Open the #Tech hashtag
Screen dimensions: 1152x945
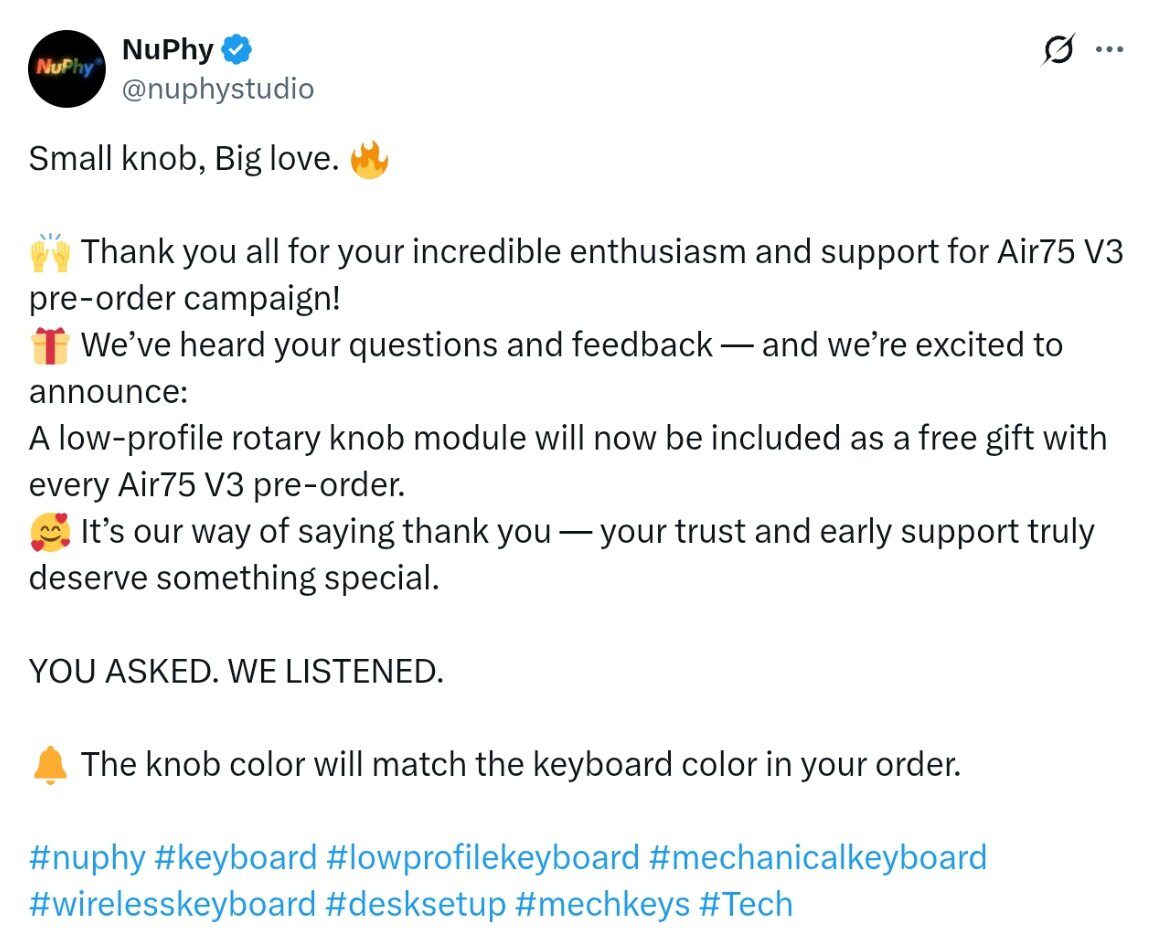tap(745, 904)
